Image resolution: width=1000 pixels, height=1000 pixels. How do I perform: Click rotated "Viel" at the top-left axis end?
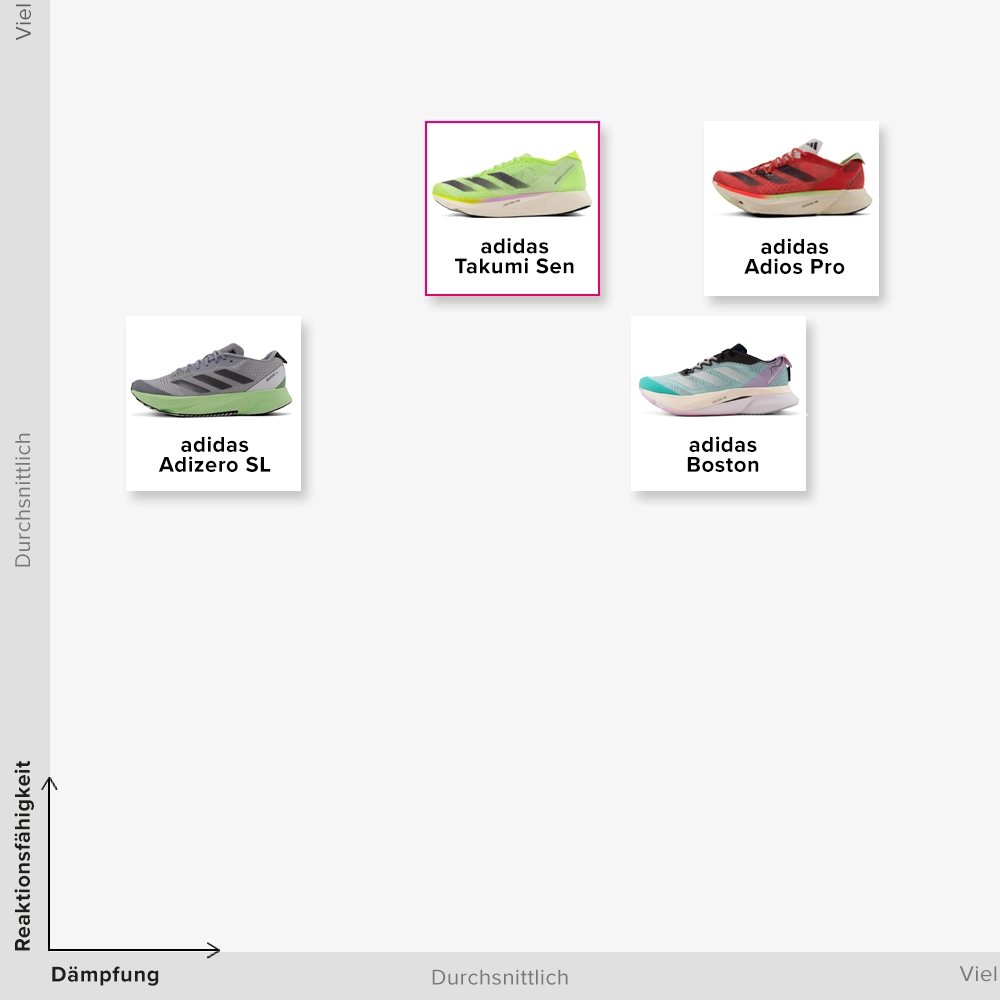pyautogui.click(x=23, y=20)
